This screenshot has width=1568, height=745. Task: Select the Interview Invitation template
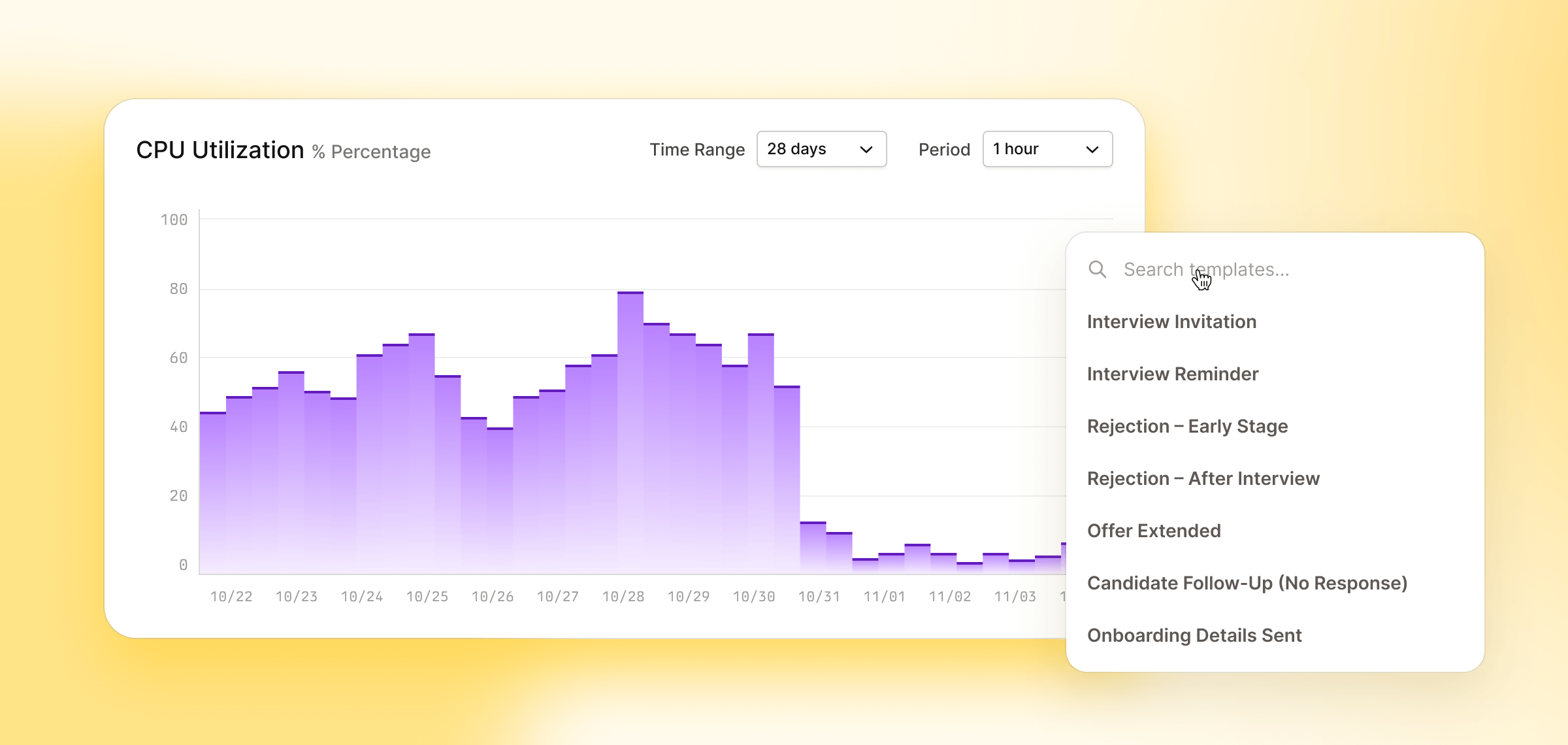1171,322
